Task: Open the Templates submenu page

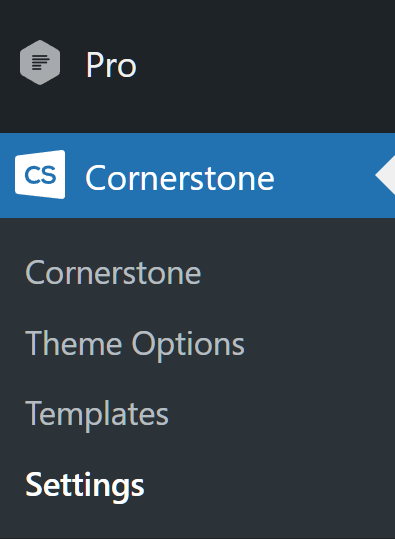Action: click(97, 414)
